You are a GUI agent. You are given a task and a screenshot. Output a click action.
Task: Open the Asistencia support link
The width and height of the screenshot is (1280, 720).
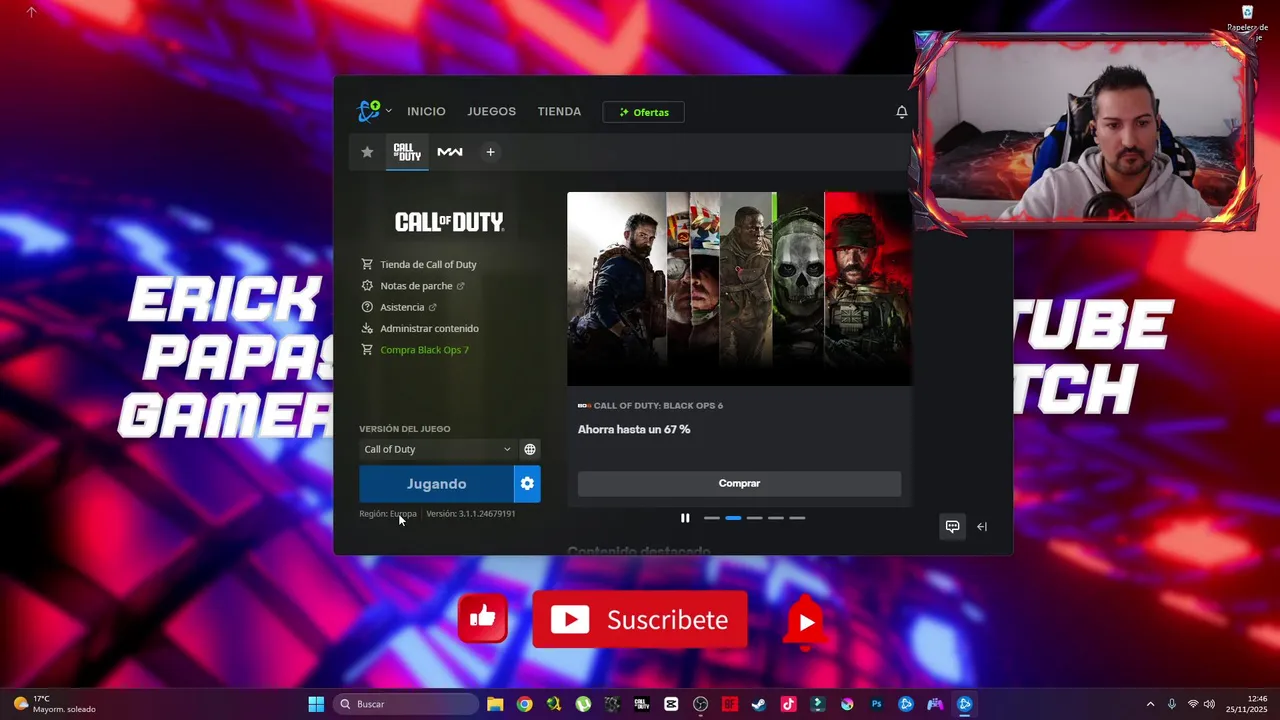point(402,307)
